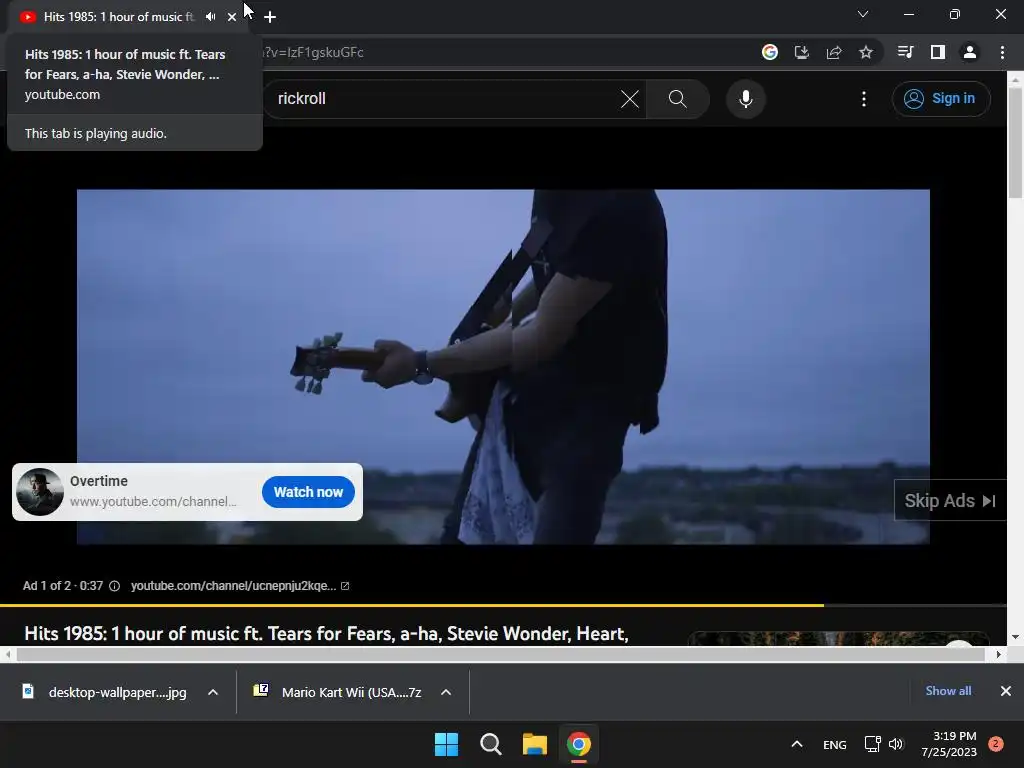The image size is (1024, 768).
Task: Open File Explorer from the taskbar
Action: point(534,744)
